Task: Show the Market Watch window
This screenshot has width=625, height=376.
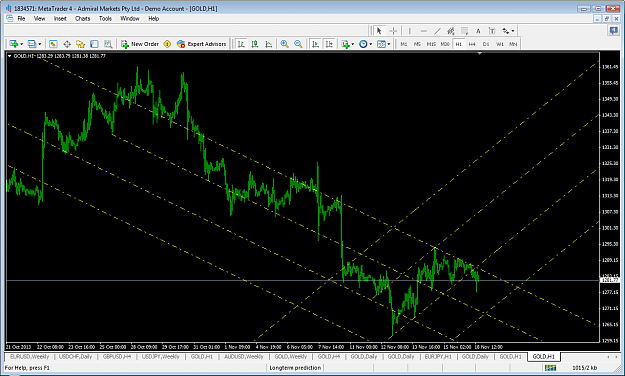Action: click(x=53, y=44)
